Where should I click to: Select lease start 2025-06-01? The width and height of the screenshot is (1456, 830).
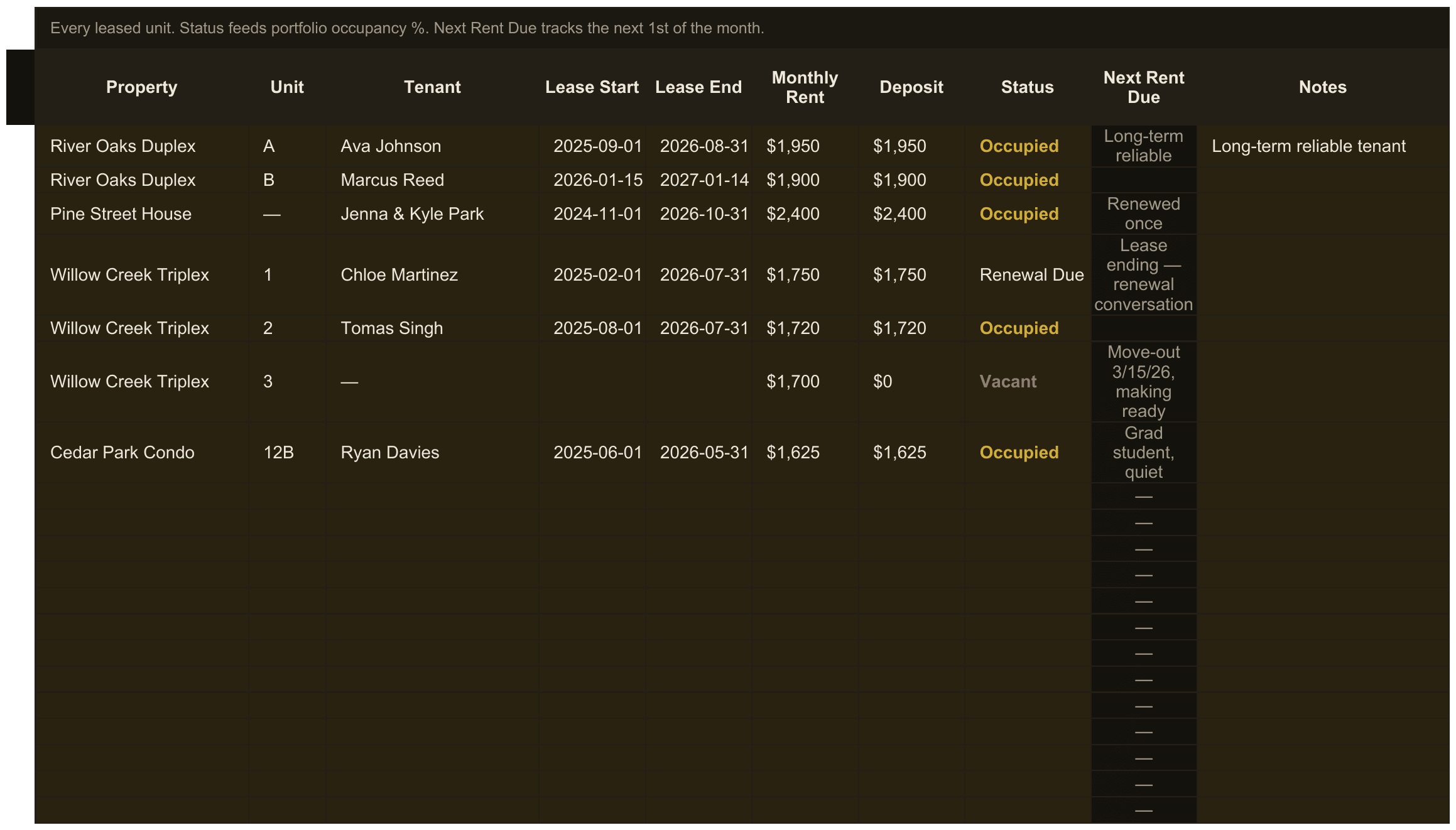592,453
